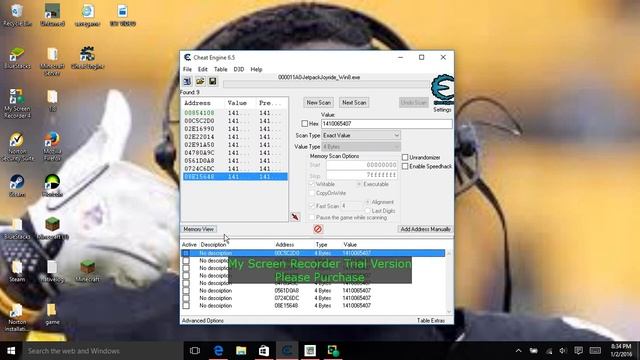Show hidden system tray icons chevron
Screen dimensions: 640x360
coord(518,351)
